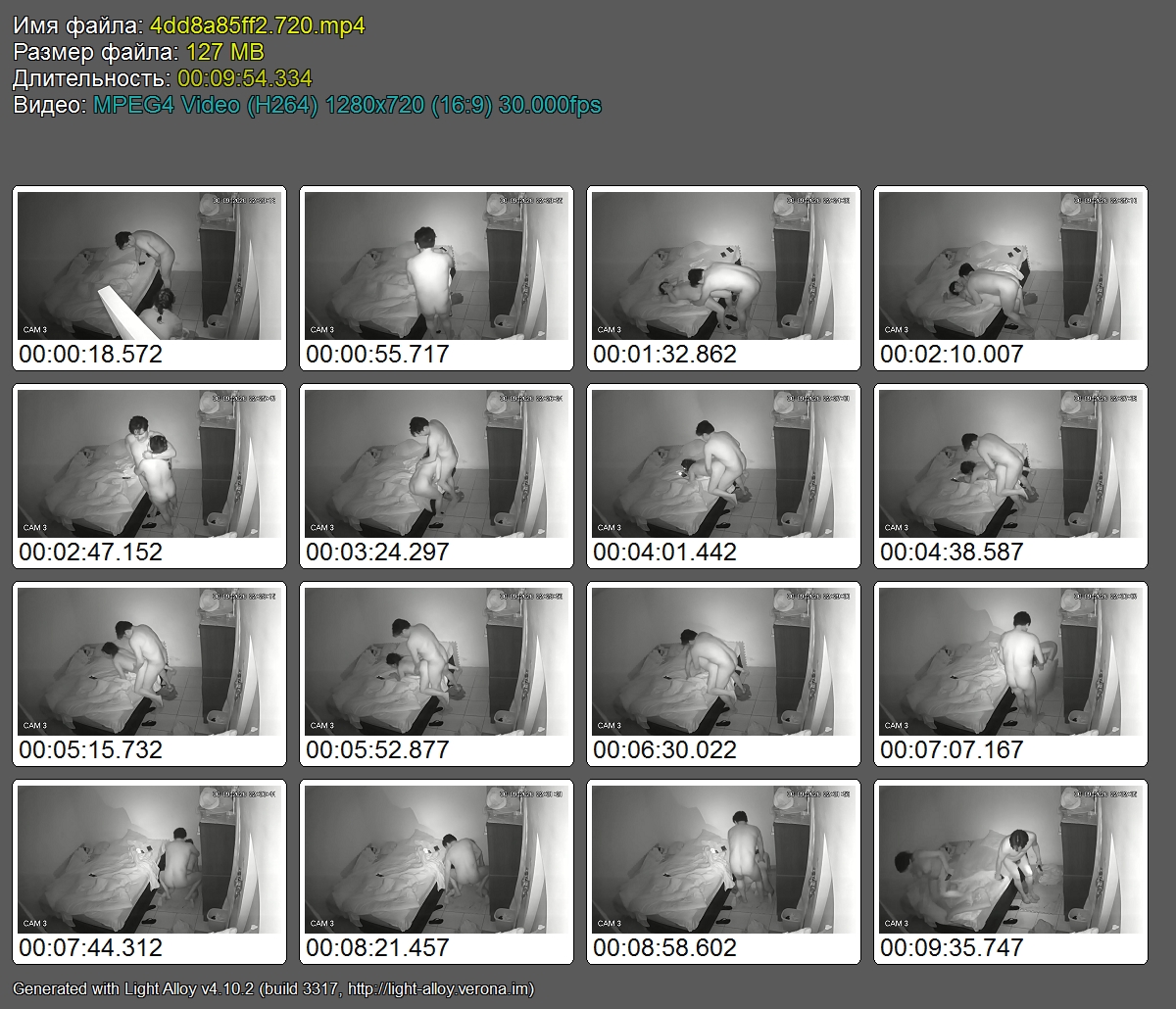Click the file name 4dd8a85ff2.720.mp4

(x=258, y=26)
